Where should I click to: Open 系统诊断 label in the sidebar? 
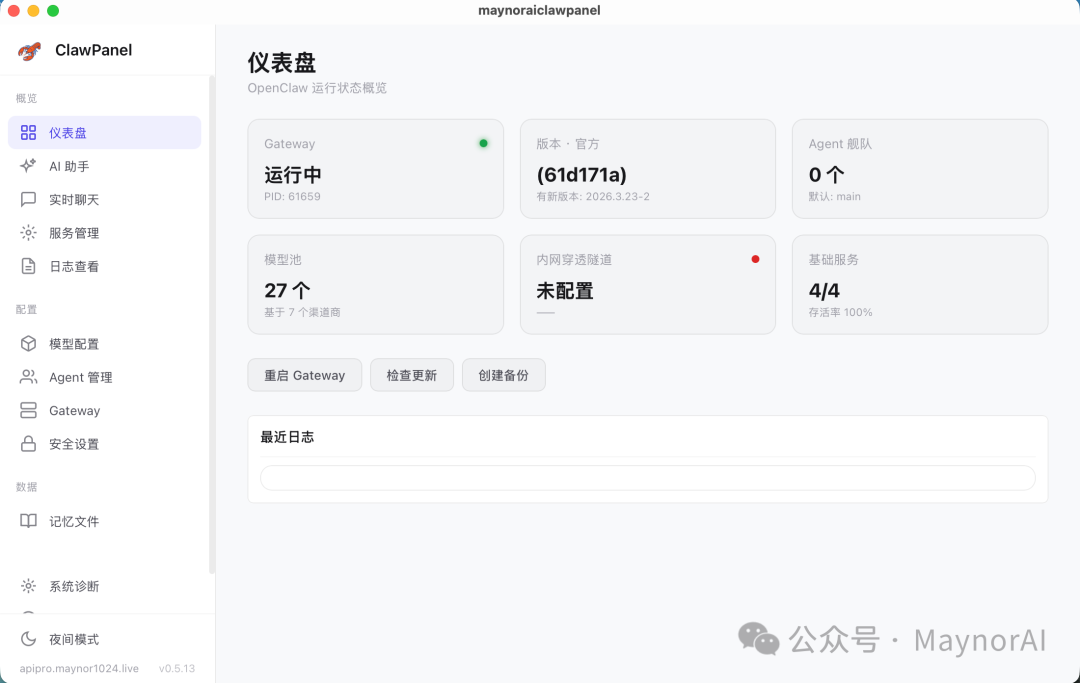74,587
